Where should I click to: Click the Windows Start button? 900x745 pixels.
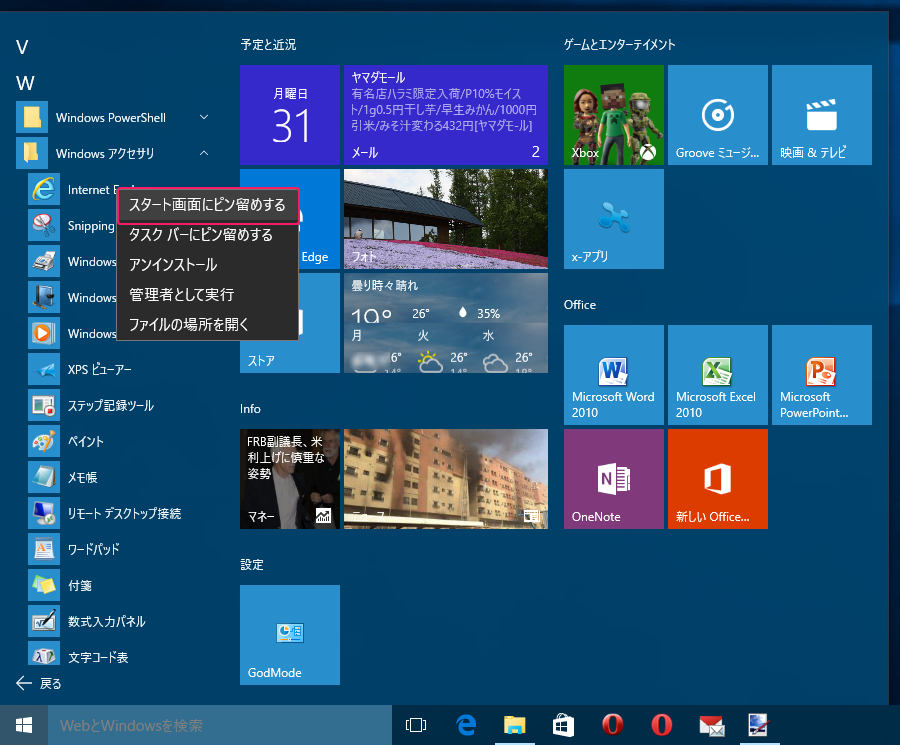pyautogui.click(x=24, y=725)
